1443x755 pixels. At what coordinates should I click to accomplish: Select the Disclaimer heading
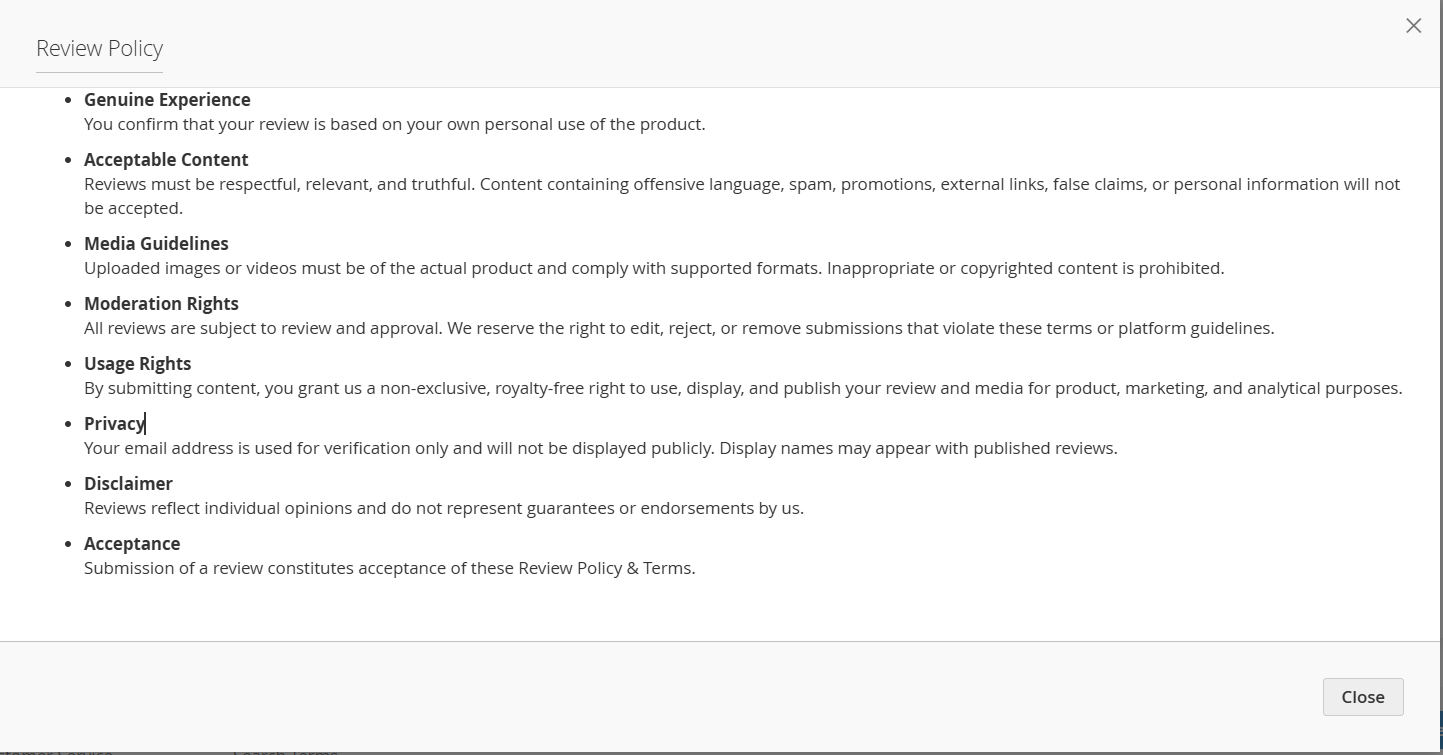pyautogui.click(x=128, y=484)
